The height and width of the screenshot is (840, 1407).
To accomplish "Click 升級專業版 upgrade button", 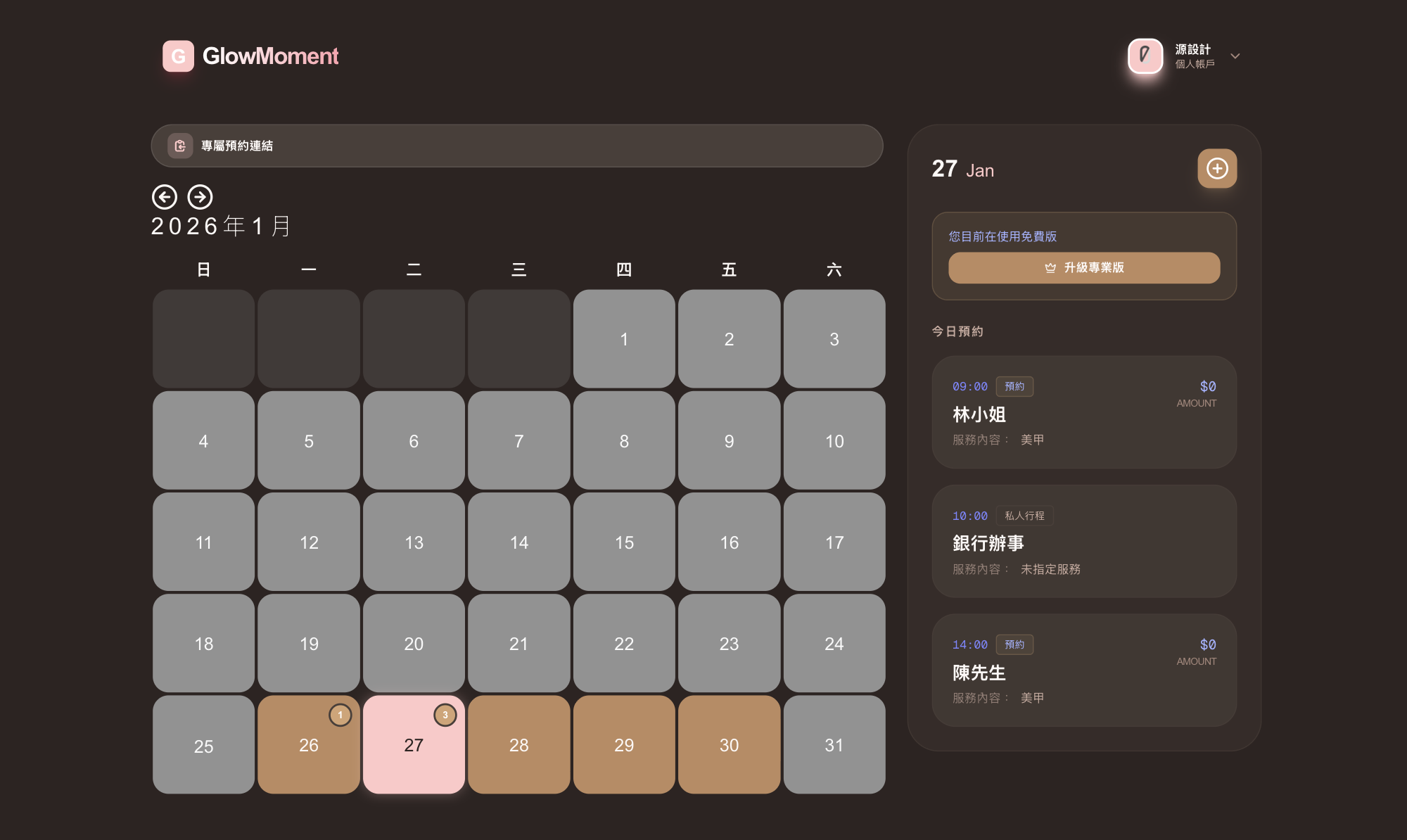I will [1084, 268].
